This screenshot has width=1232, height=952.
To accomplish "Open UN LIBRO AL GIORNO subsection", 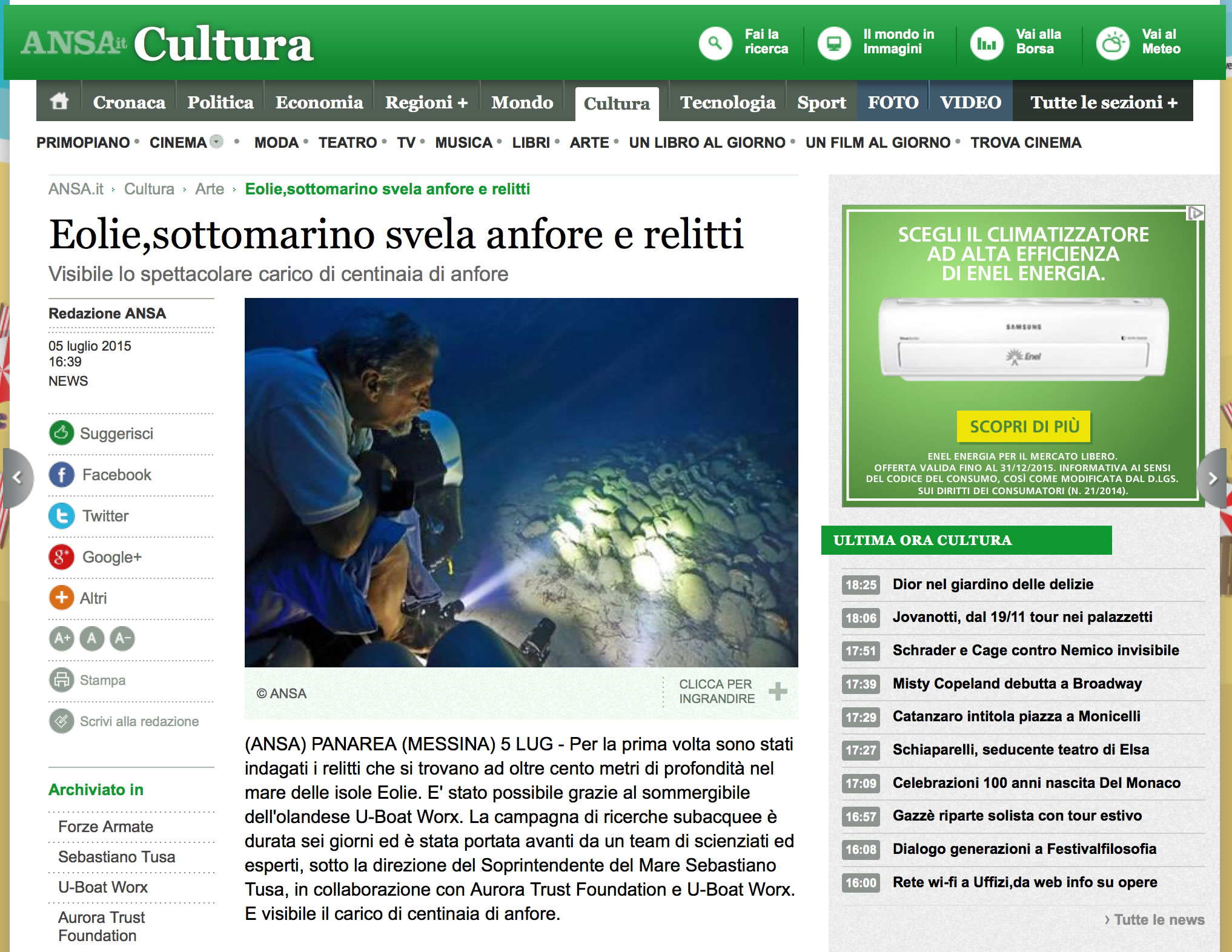I will [x=707, y=142].
